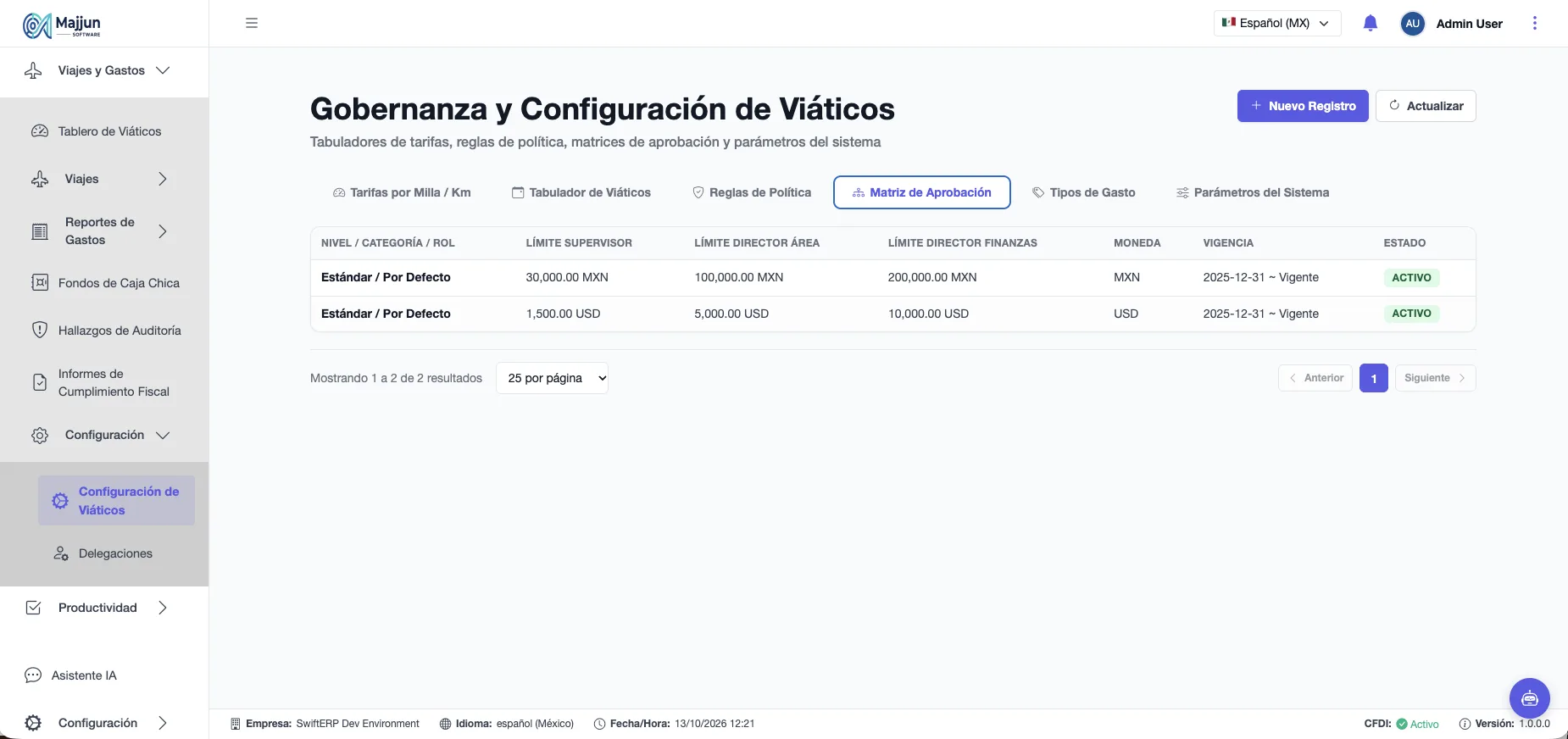
Task: Go to the Anterior page
Action: click(x=1315, y=378)
